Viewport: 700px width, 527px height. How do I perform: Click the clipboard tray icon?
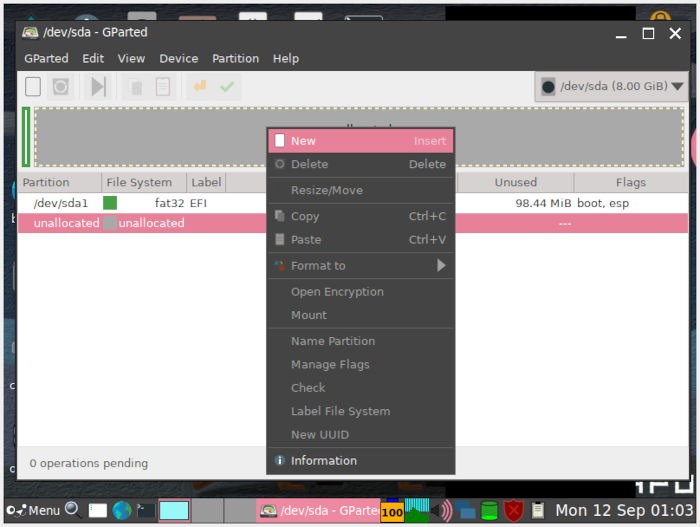tap(538, 510)
